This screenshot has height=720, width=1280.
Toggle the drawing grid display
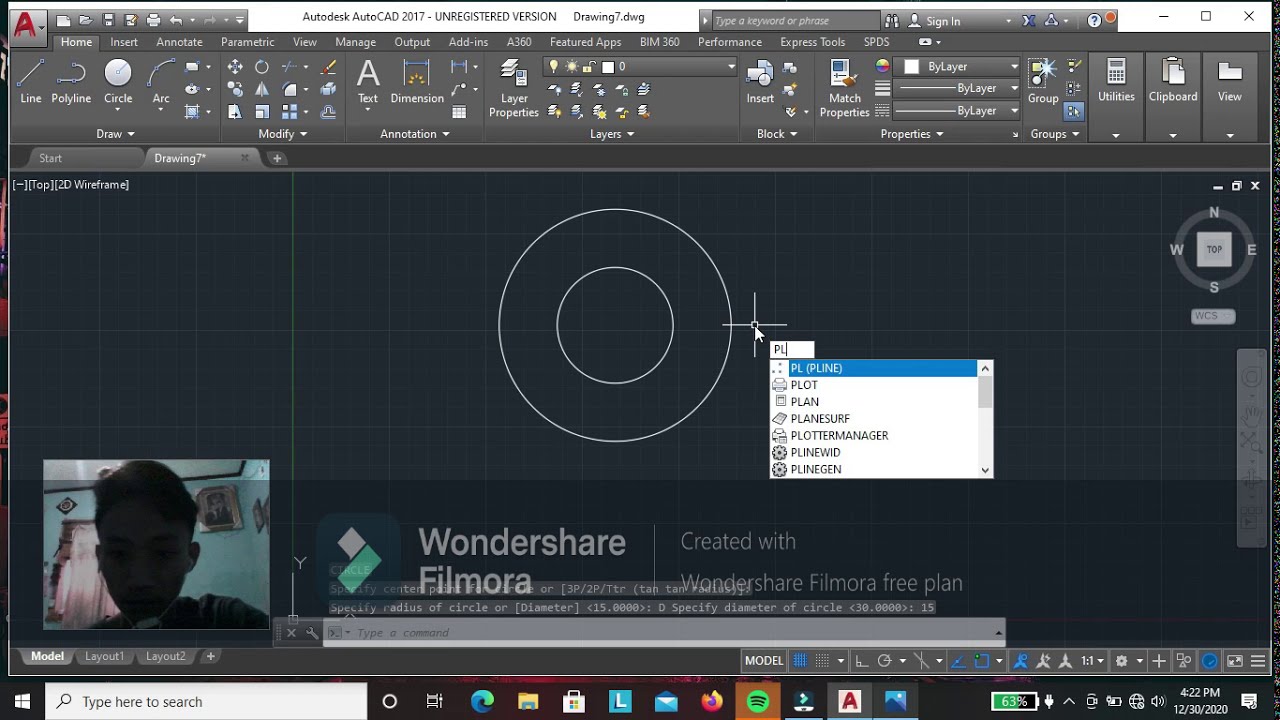(799, 661)
